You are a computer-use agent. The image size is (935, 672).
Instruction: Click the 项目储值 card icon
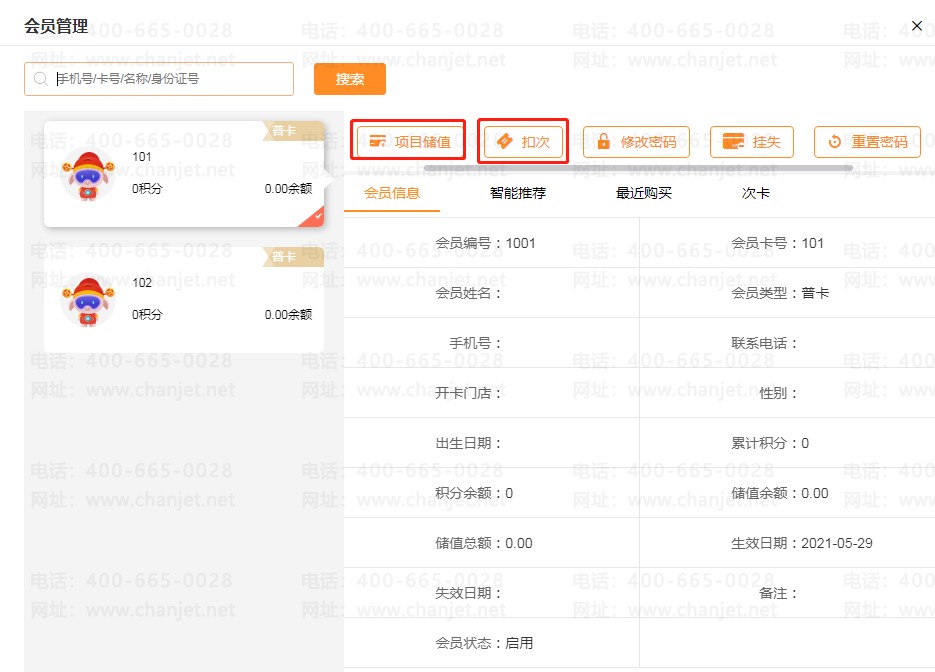[377, 141]
